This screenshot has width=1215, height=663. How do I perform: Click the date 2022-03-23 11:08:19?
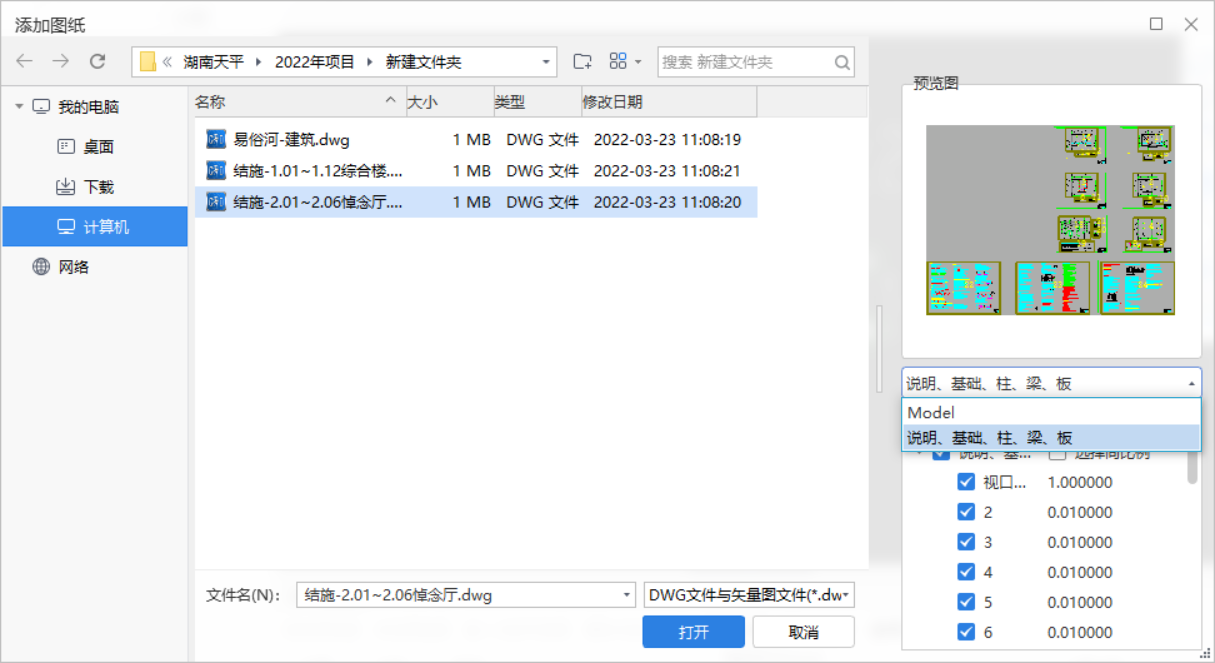pyautogui.click(x=667, y=139)
